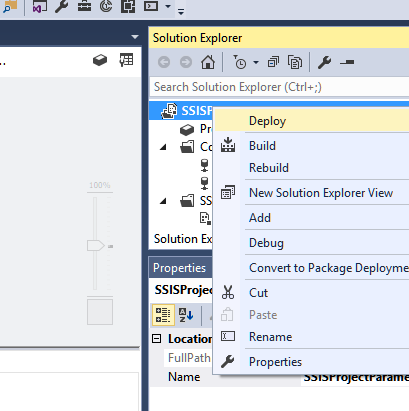Click the Build package icon in menu
Viewport: 409px width, 411px height.
point(228,145)
